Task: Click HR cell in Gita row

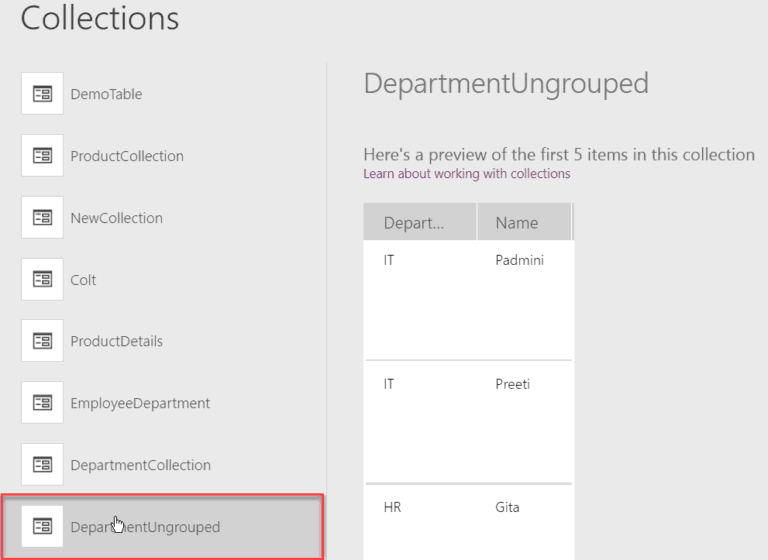Action: click(392, 507)
